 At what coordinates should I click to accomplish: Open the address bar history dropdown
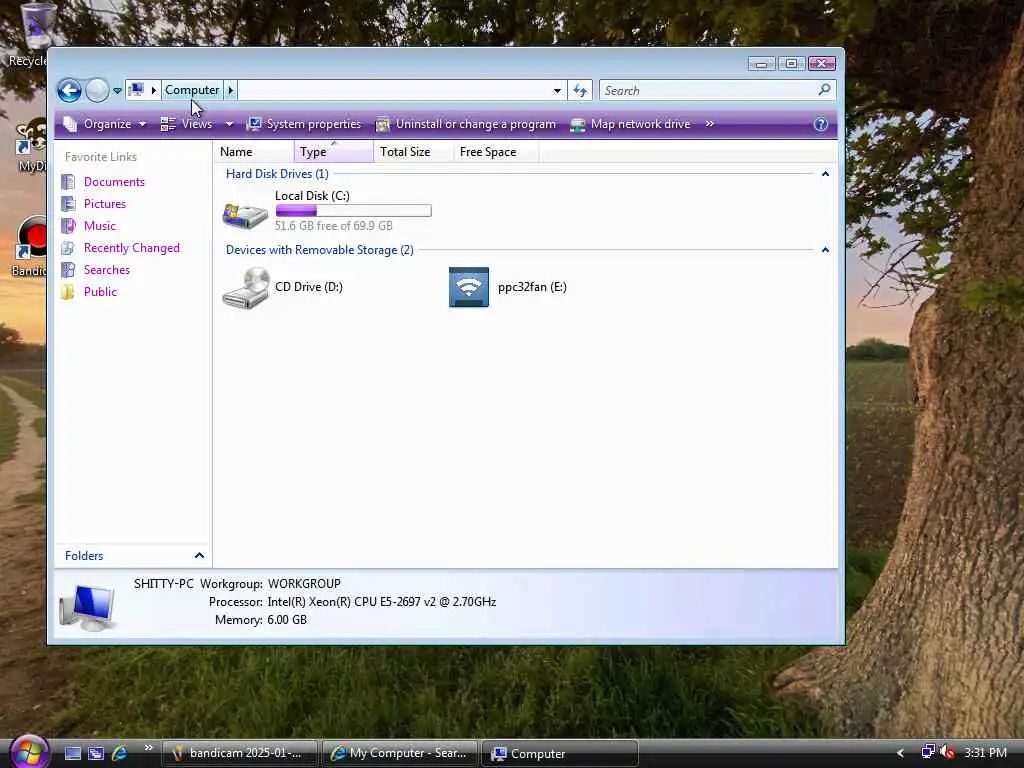pyautogui.click(x=556, y=90)
